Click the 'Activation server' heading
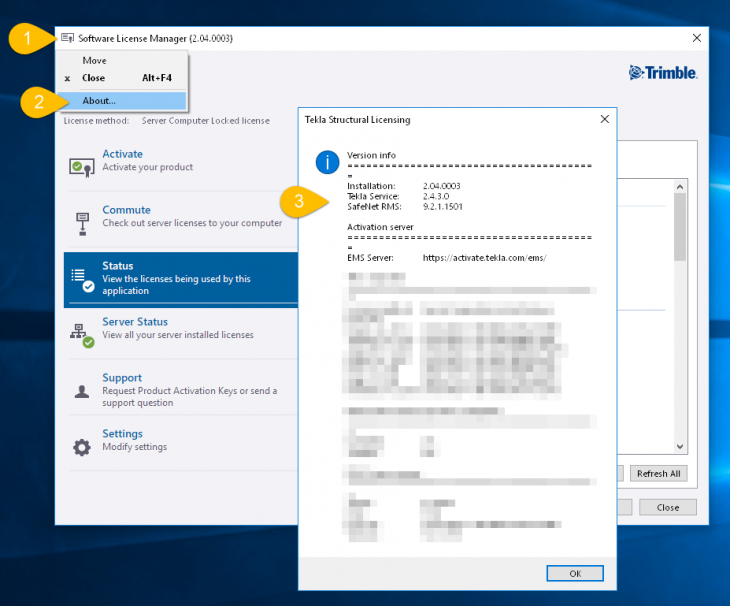This screenshot has width=730, height=606. (380, 227)
